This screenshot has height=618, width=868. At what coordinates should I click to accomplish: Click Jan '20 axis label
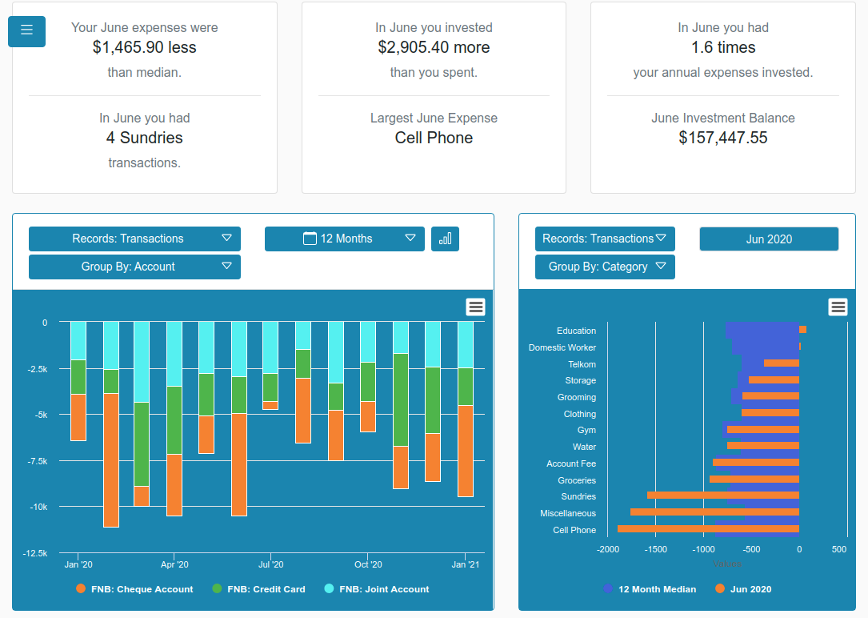(x=78, y=564)
